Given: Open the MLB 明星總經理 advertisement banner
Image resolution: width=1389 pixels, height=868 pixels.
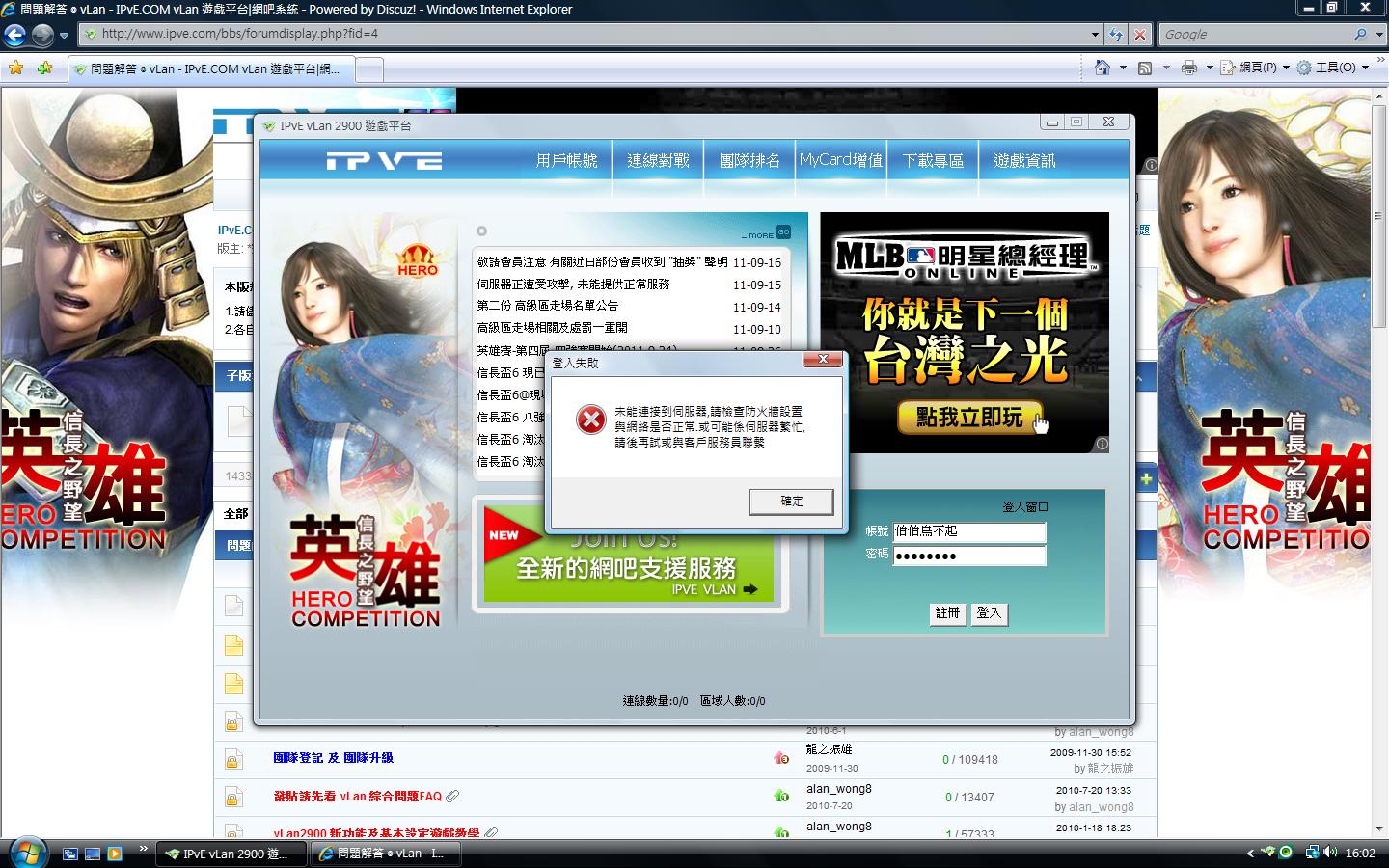Looking at the screenshot, I should (x=965, y=333).
